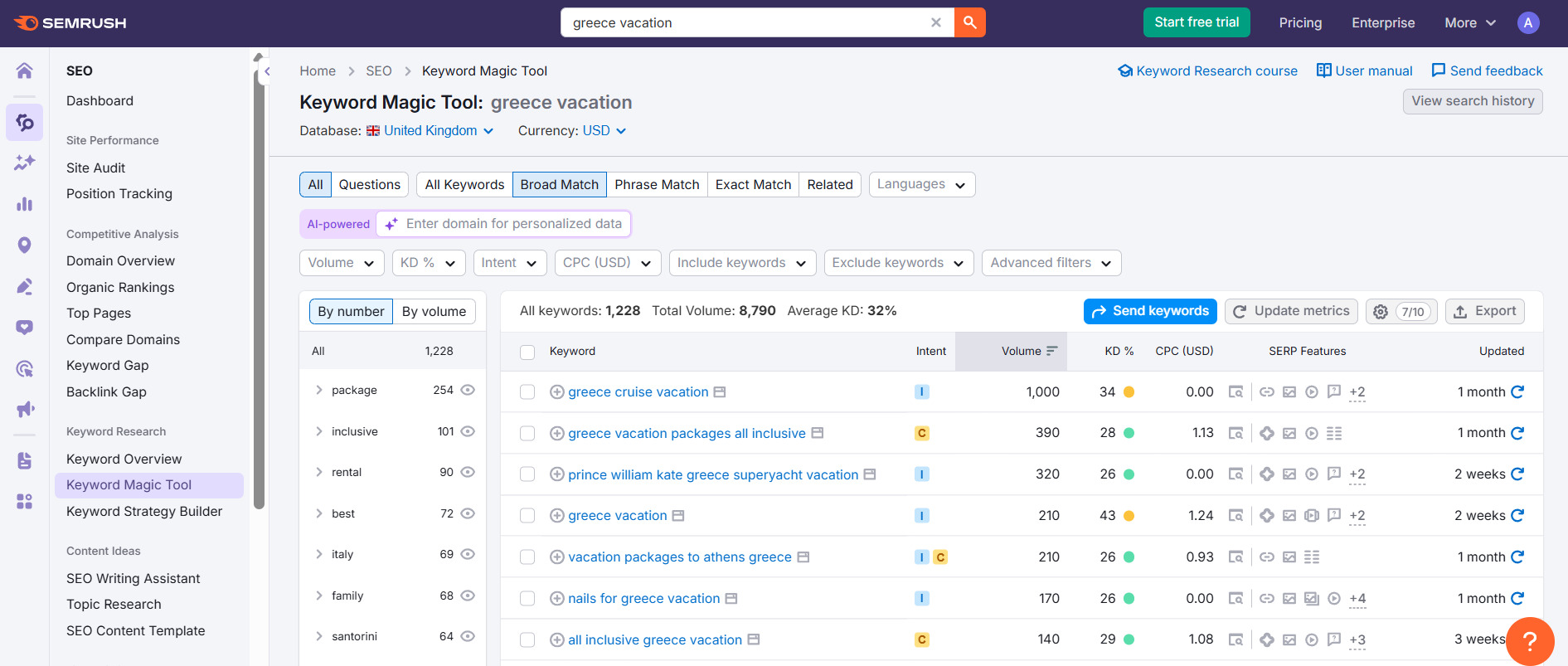Click the Export button

[1485, 311]
